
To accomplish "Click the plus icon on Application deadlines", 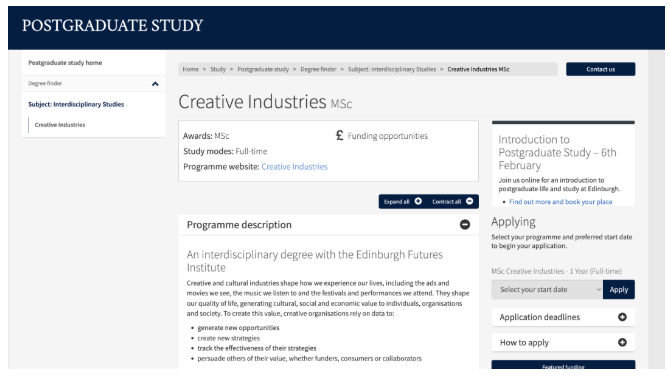I will 622,317.
